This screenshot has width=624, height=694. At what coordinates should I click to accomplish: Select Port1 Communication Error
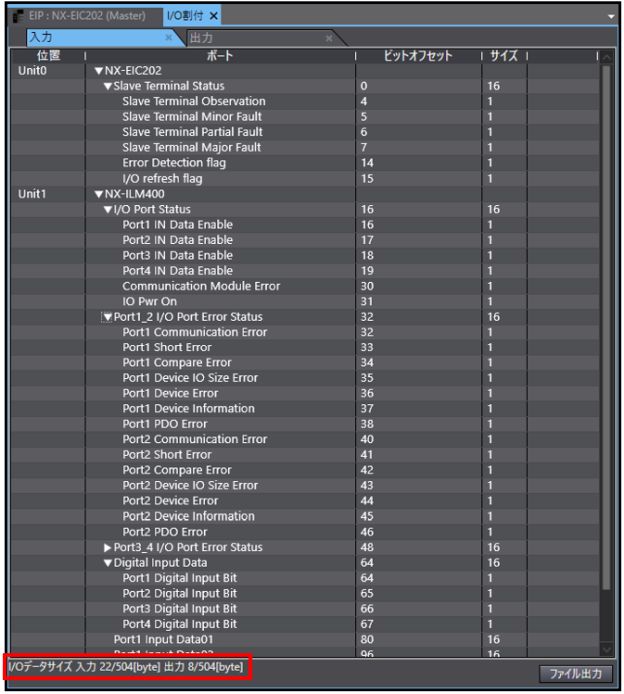point(305,332)
